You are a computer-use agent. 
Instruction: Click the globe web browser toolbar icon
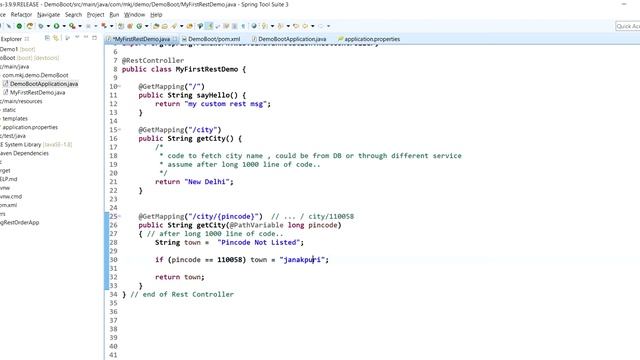pyautogui.click(x=254, y=26)
